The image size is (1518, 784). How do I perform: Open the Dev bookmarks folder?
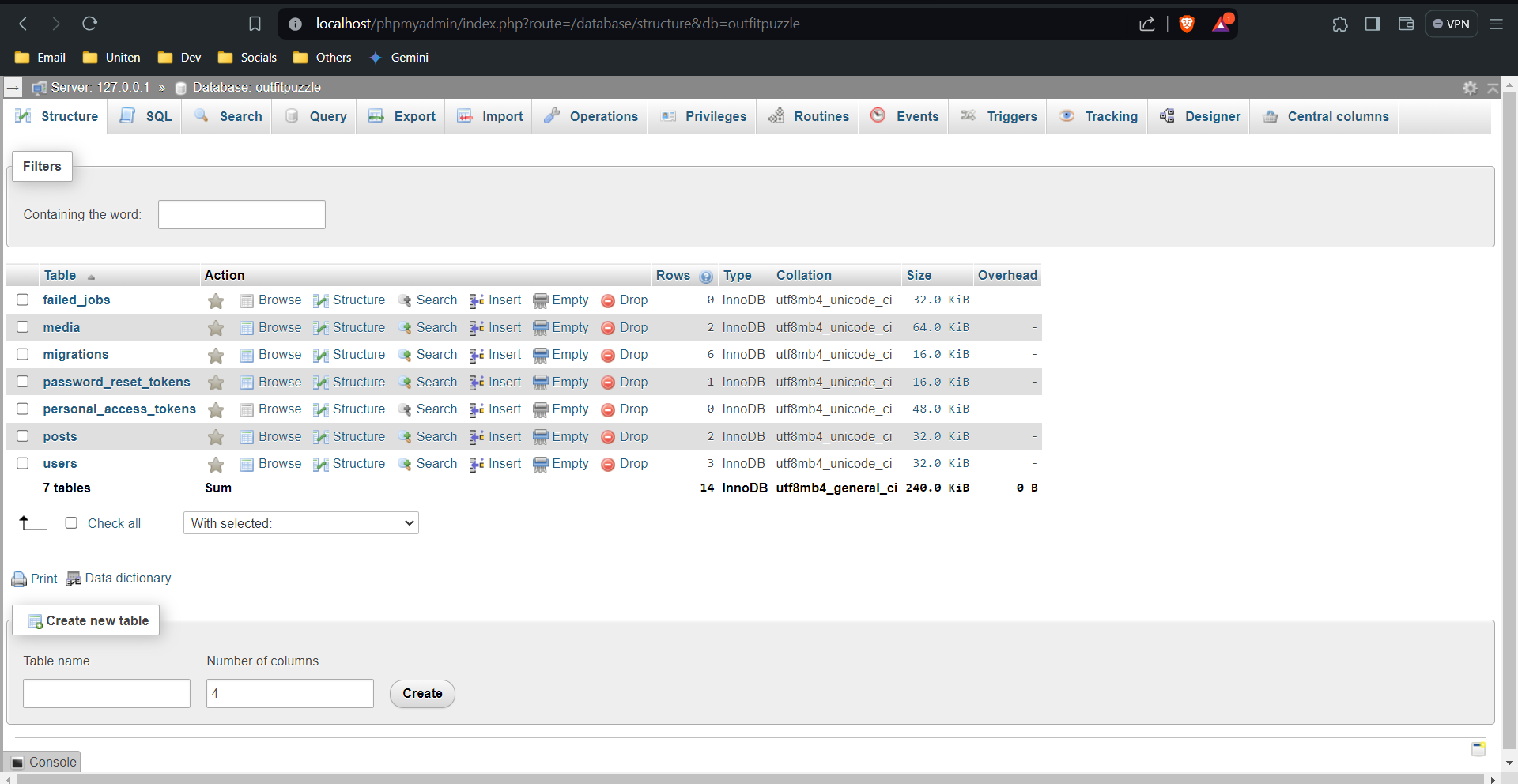[x=179, y=58]
